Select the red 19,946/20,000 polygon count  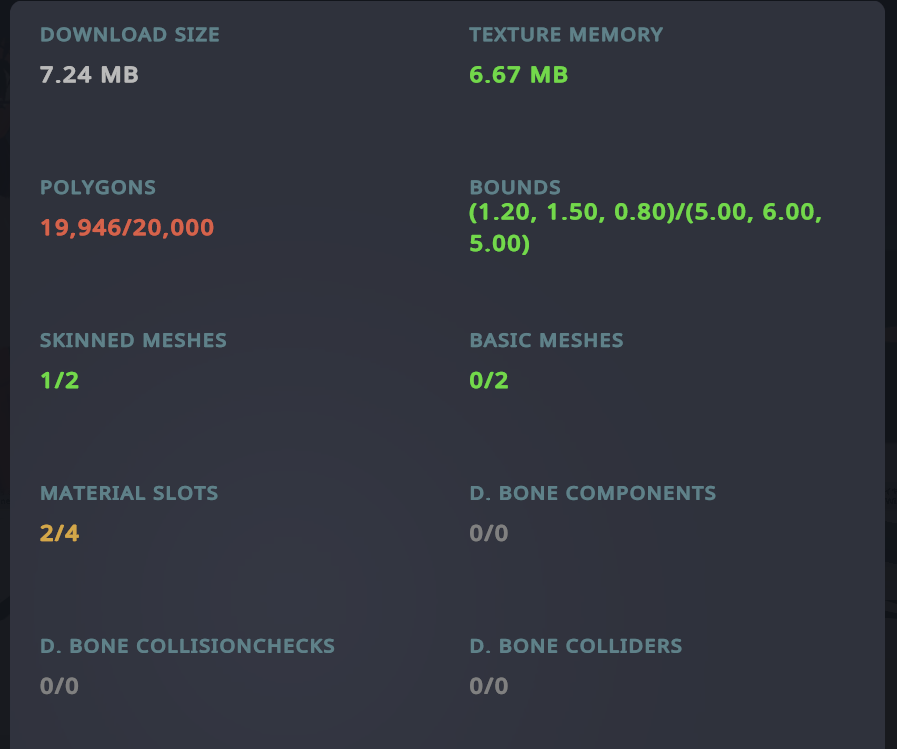click(126, 228)
